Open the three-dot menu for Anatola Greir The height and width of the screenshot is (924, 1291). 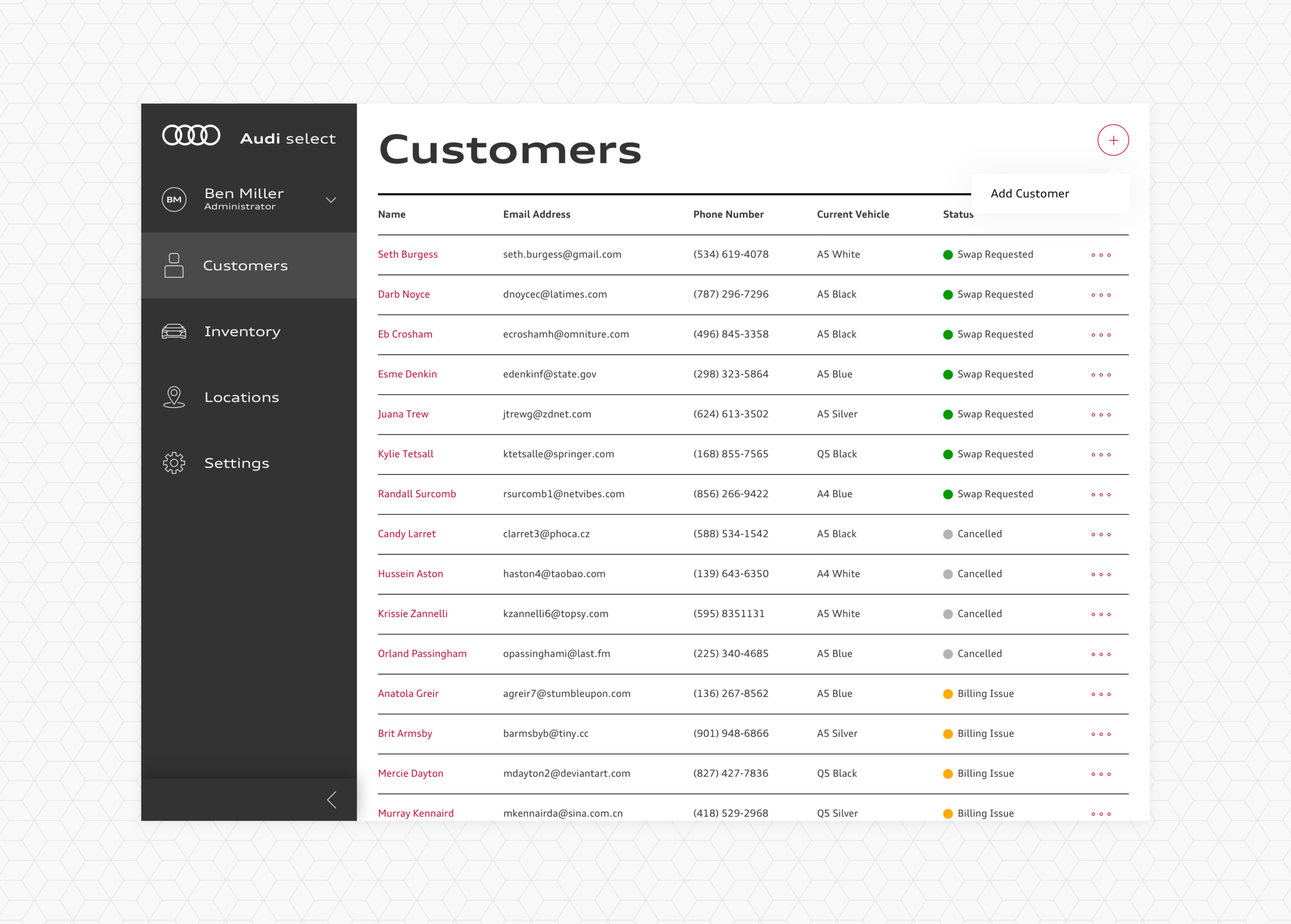(x=1101, y=694)
